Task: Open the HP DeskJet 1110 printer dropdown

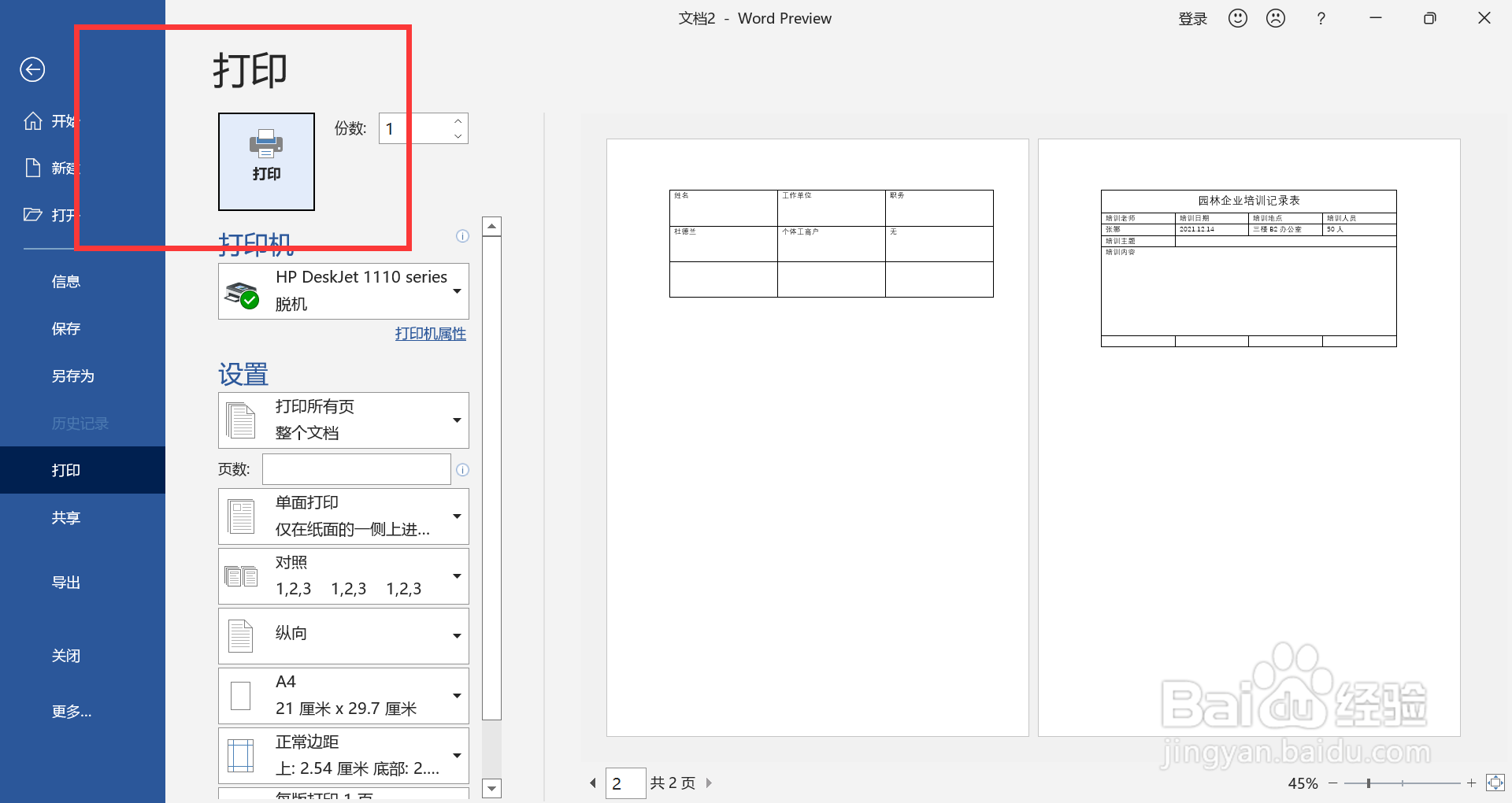Action: pos(343,291)
